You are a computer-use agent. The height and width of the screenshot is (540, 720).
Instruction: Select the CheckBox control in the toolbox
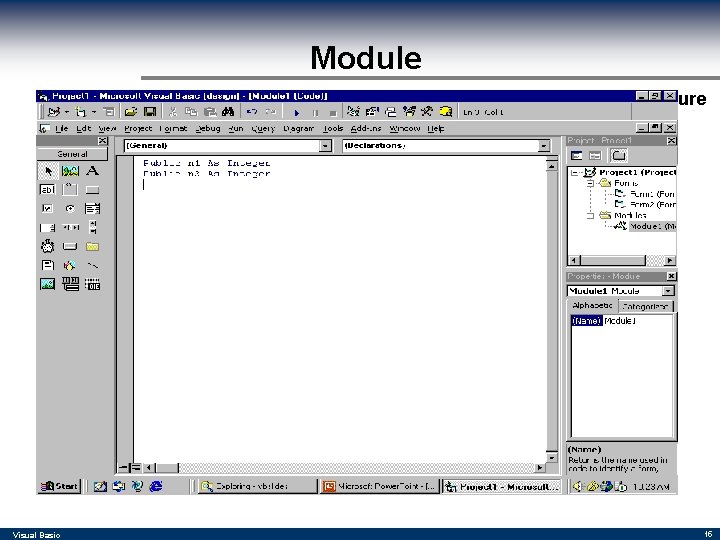[48, 208]
